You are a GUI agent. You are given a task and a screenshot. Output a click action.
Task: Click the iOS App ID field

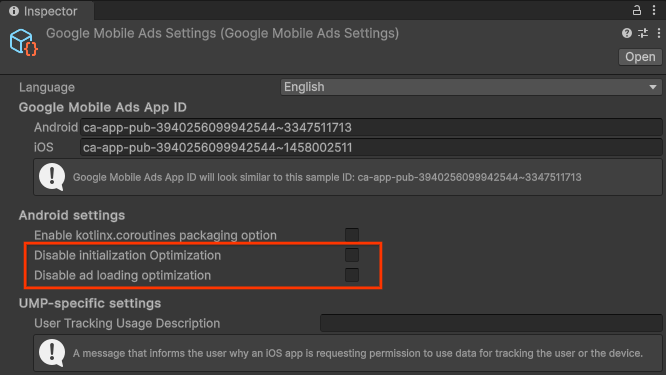click(371, 147)
